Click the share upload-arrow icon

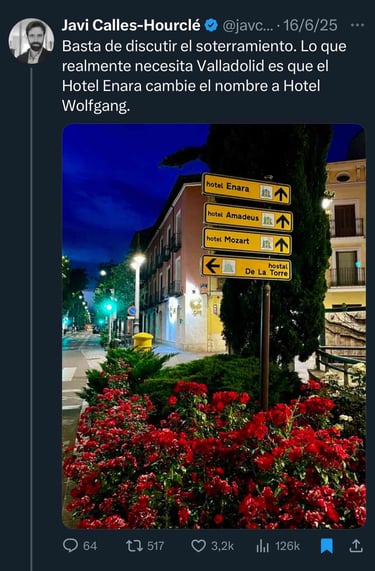(356, 546)
